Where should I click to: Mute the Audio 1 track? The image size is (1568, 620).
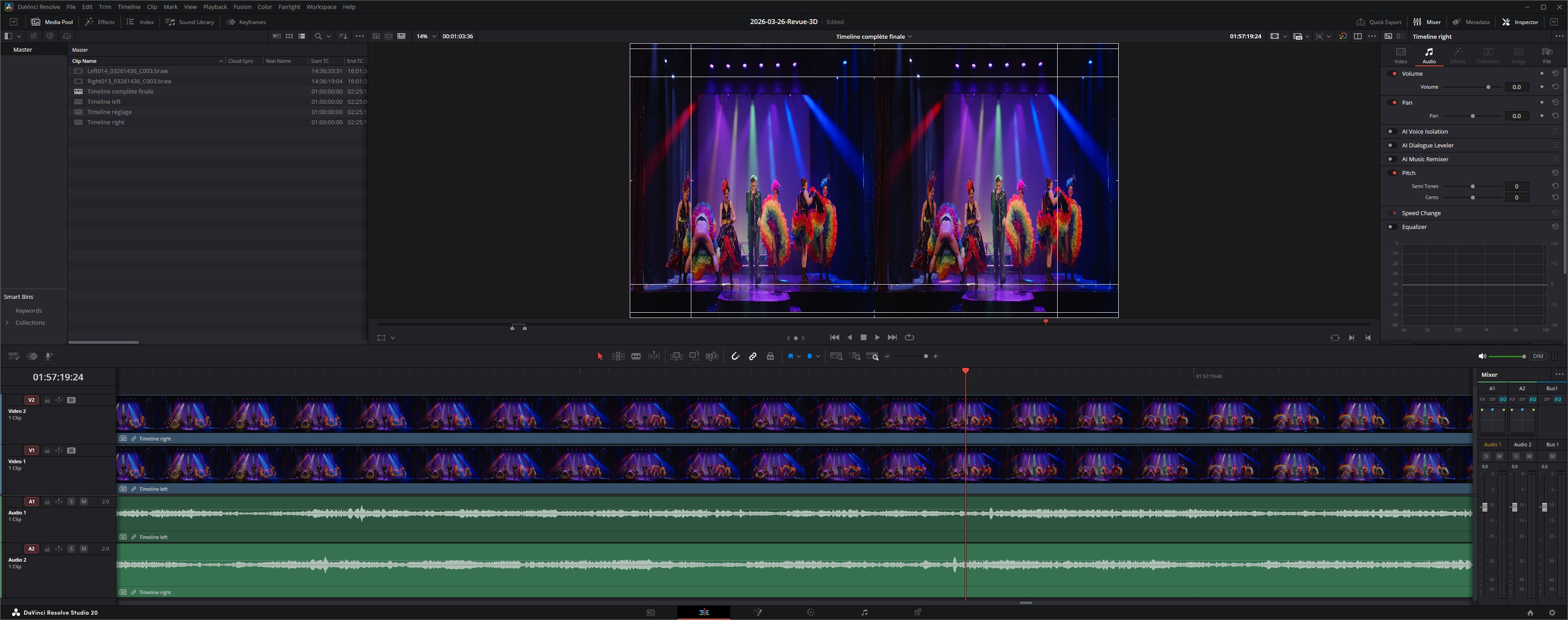tap(83, 502)
